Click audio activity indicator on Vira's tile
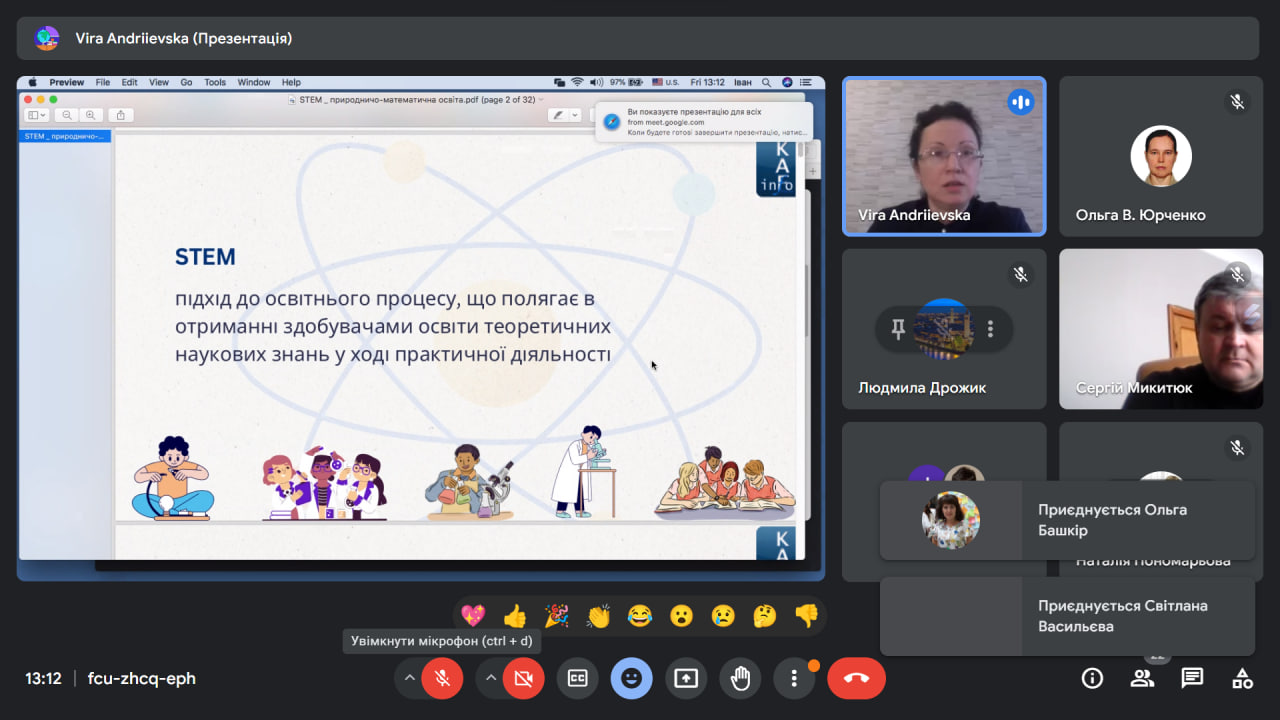 [1021, 101]
